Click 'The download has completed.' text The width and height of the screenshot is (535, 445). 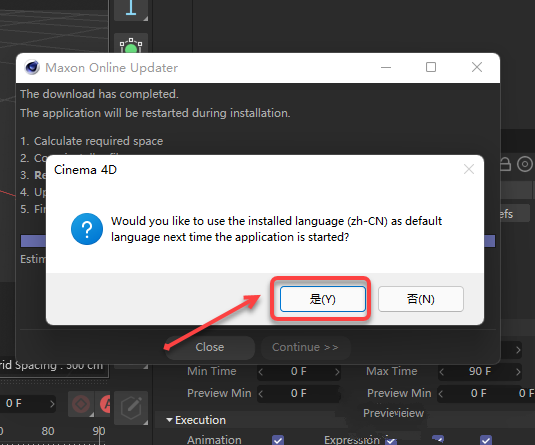[x=99, y=94]
